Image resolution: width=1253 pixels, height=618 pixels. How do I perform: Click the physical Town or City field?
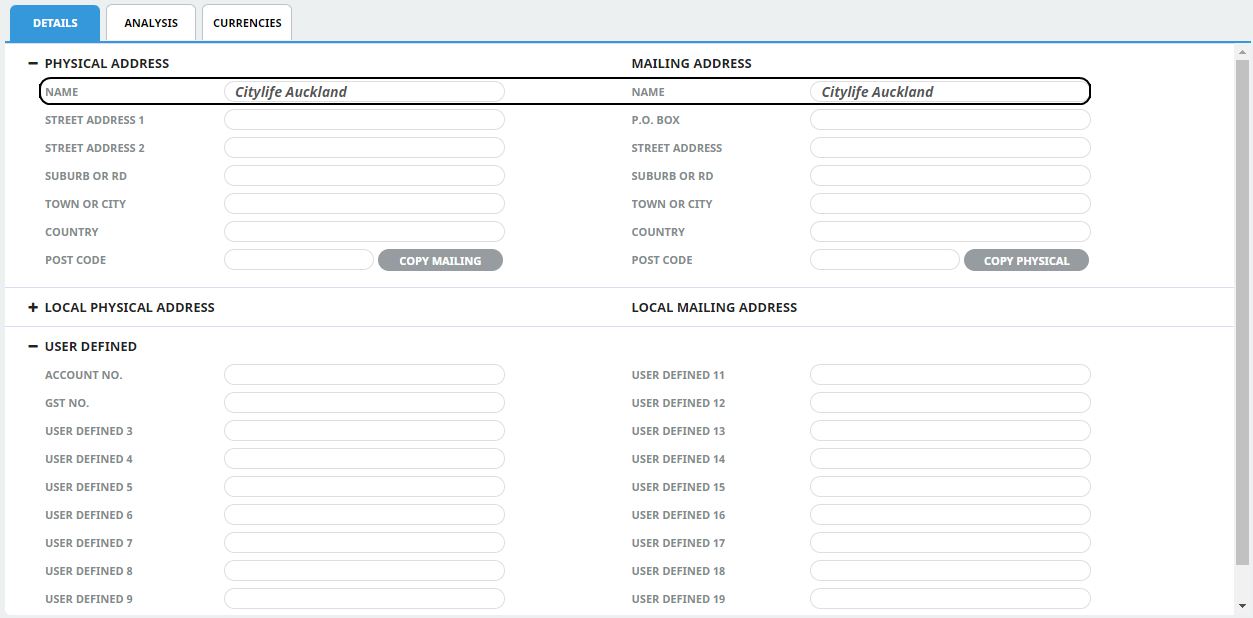click(364, 204)
